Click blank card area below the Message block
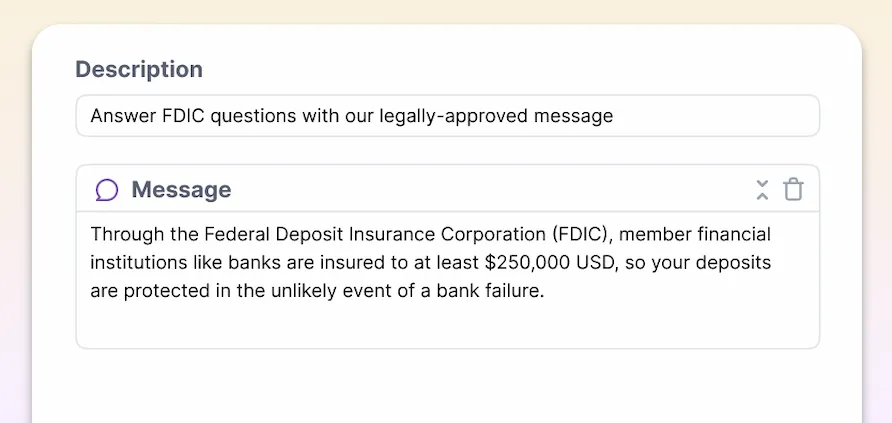 [448, 387]
